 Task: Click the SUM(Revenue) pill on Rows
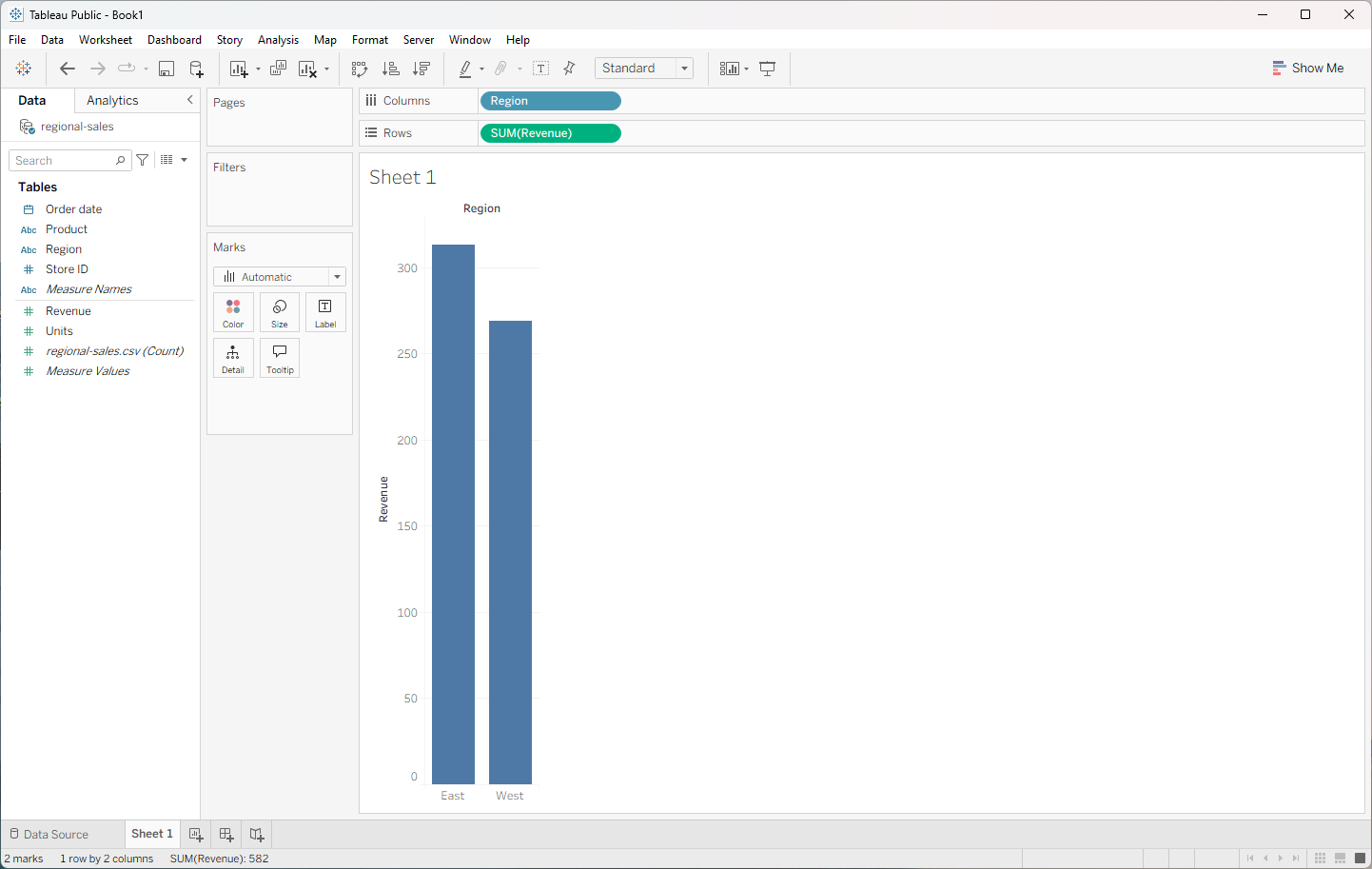(x=551, y=133)
